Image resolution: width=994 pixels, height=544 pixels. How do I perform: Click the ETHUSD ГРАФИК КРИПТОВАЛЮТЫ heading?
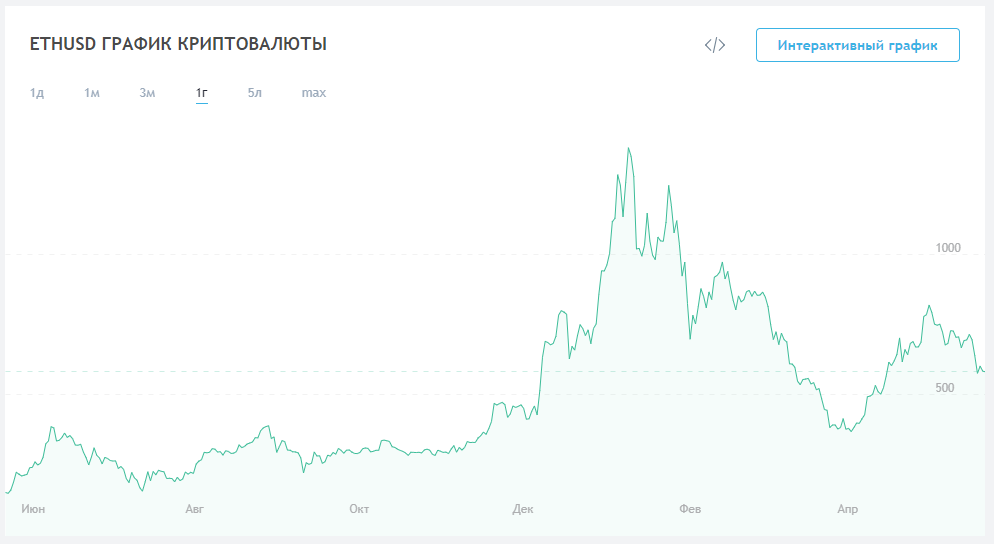179,45
